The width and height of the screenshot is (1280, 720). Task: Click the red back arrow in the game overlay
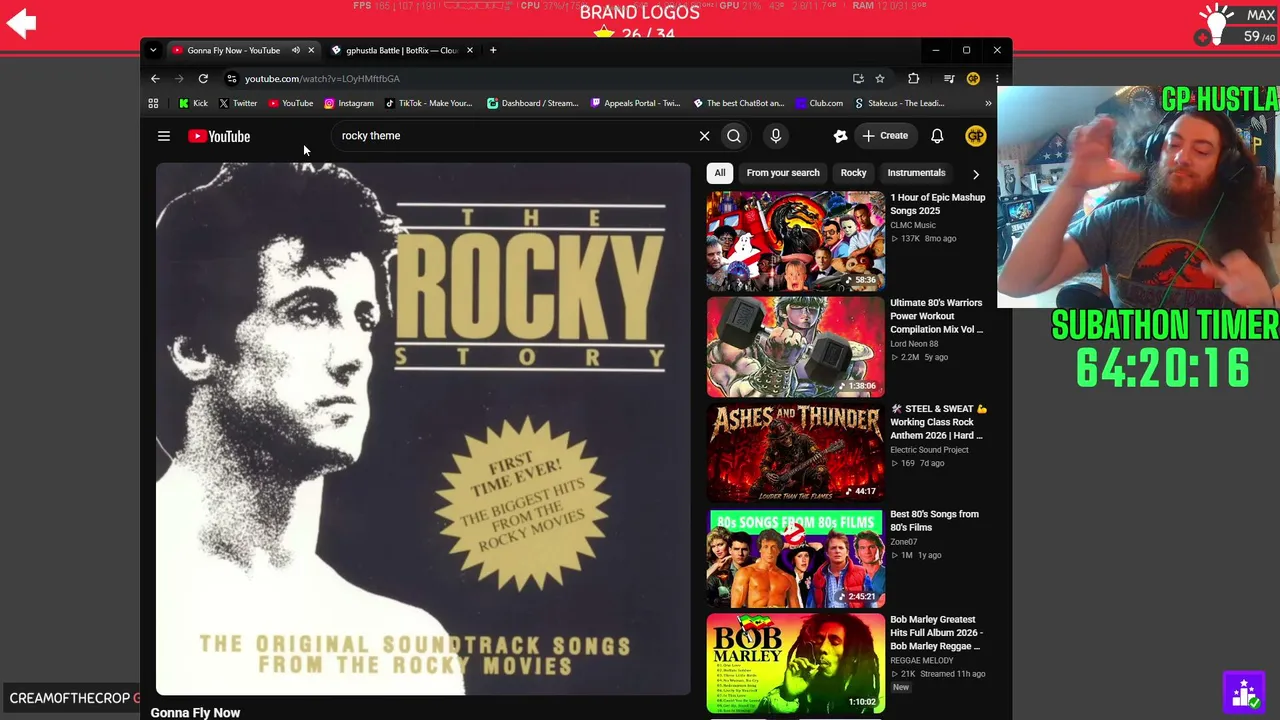[x=21, y=23]
